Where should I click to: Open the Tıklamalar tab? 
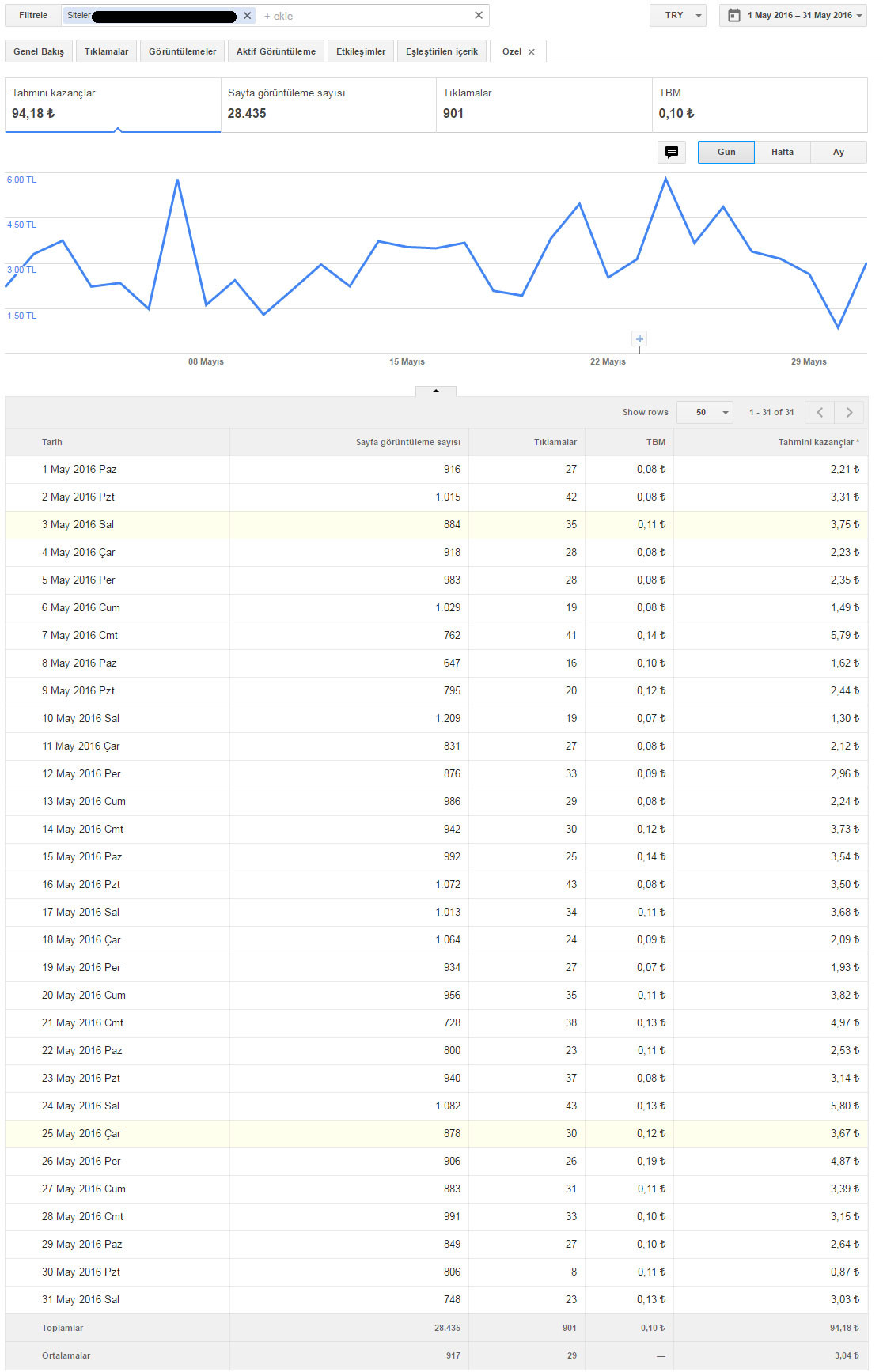point(106,51)
